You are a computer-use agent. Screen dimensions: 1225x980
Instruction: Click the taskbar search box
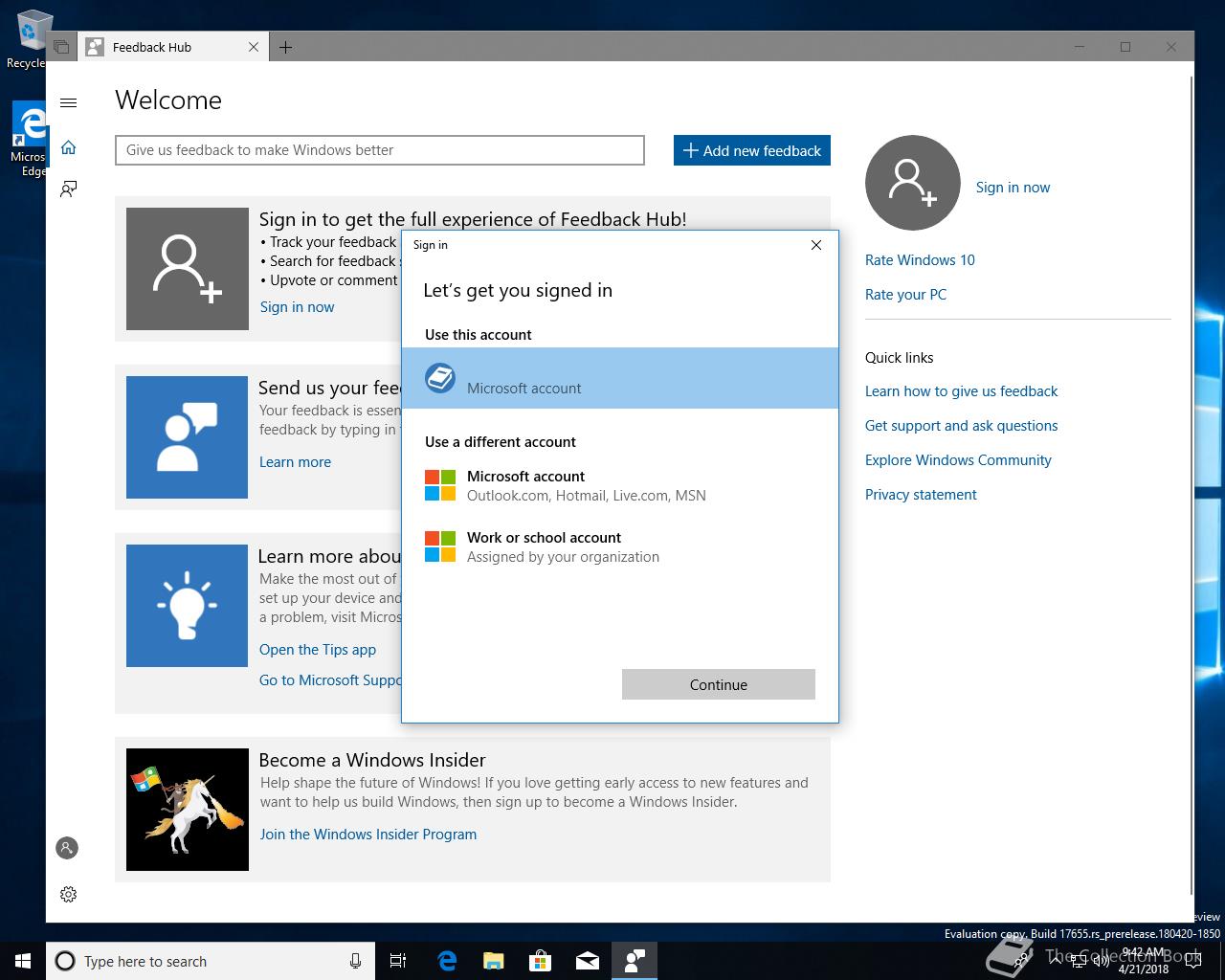(x=211, y=961)
